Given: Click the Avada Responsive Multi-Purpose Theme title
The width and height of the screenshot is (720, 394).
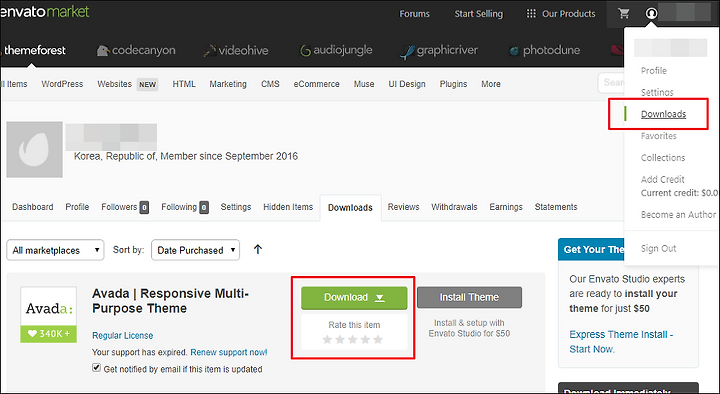Looking at the screenshot, I should coord(170,301).
